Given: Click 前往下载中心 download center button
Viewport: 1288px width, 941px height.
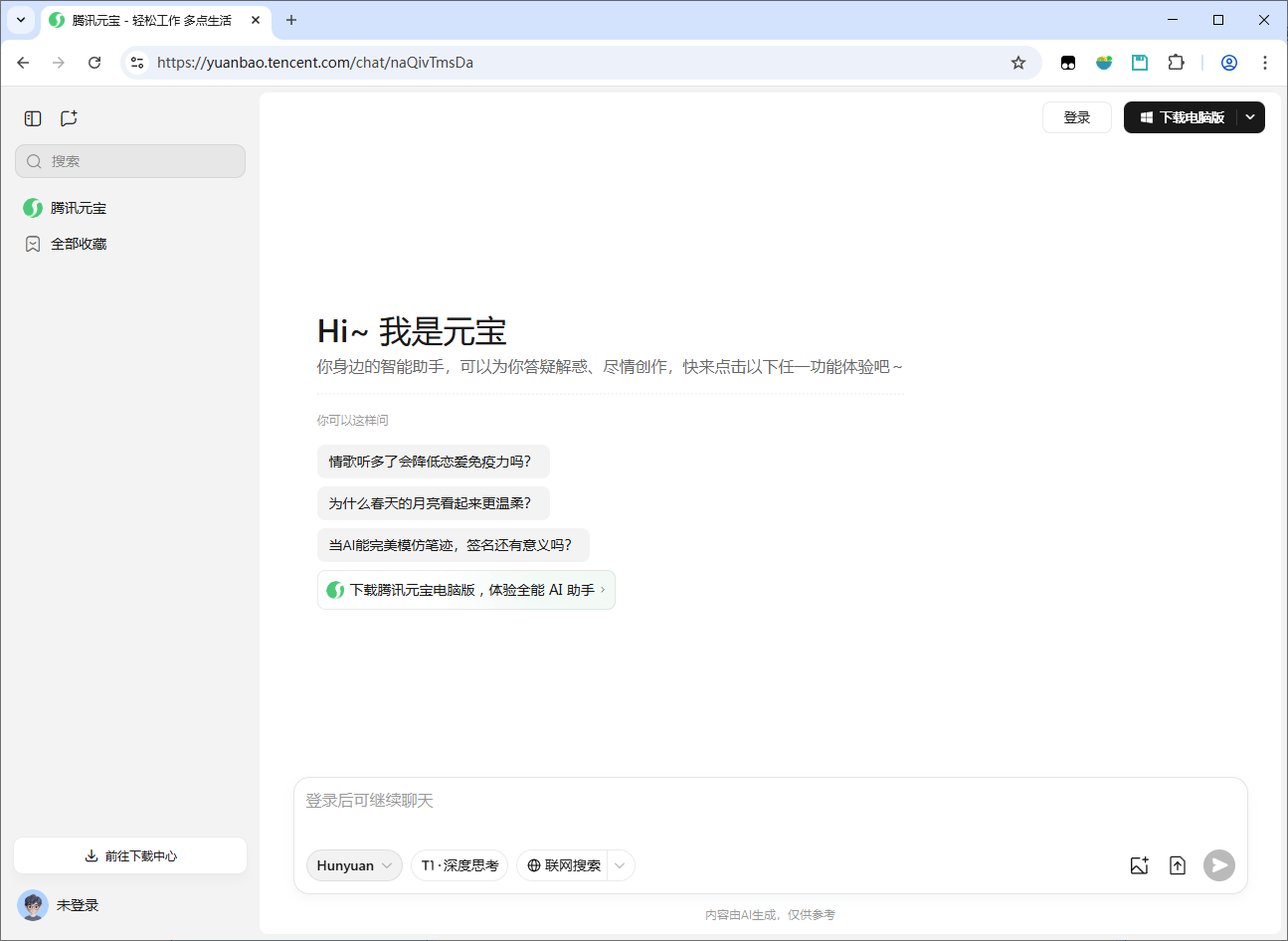Looking at the screenshot, I should coord(130,855).
